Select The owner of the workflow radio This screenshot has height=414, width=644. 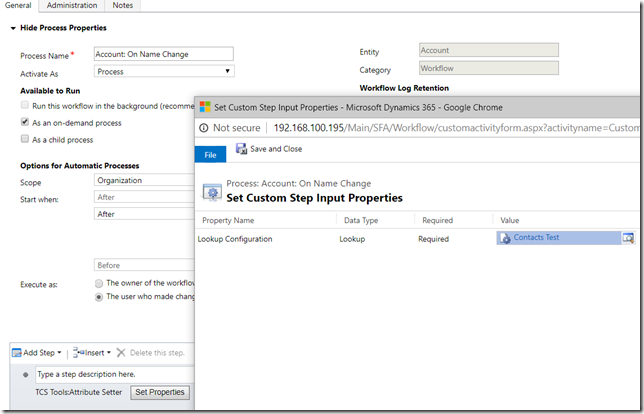(99, 283)
